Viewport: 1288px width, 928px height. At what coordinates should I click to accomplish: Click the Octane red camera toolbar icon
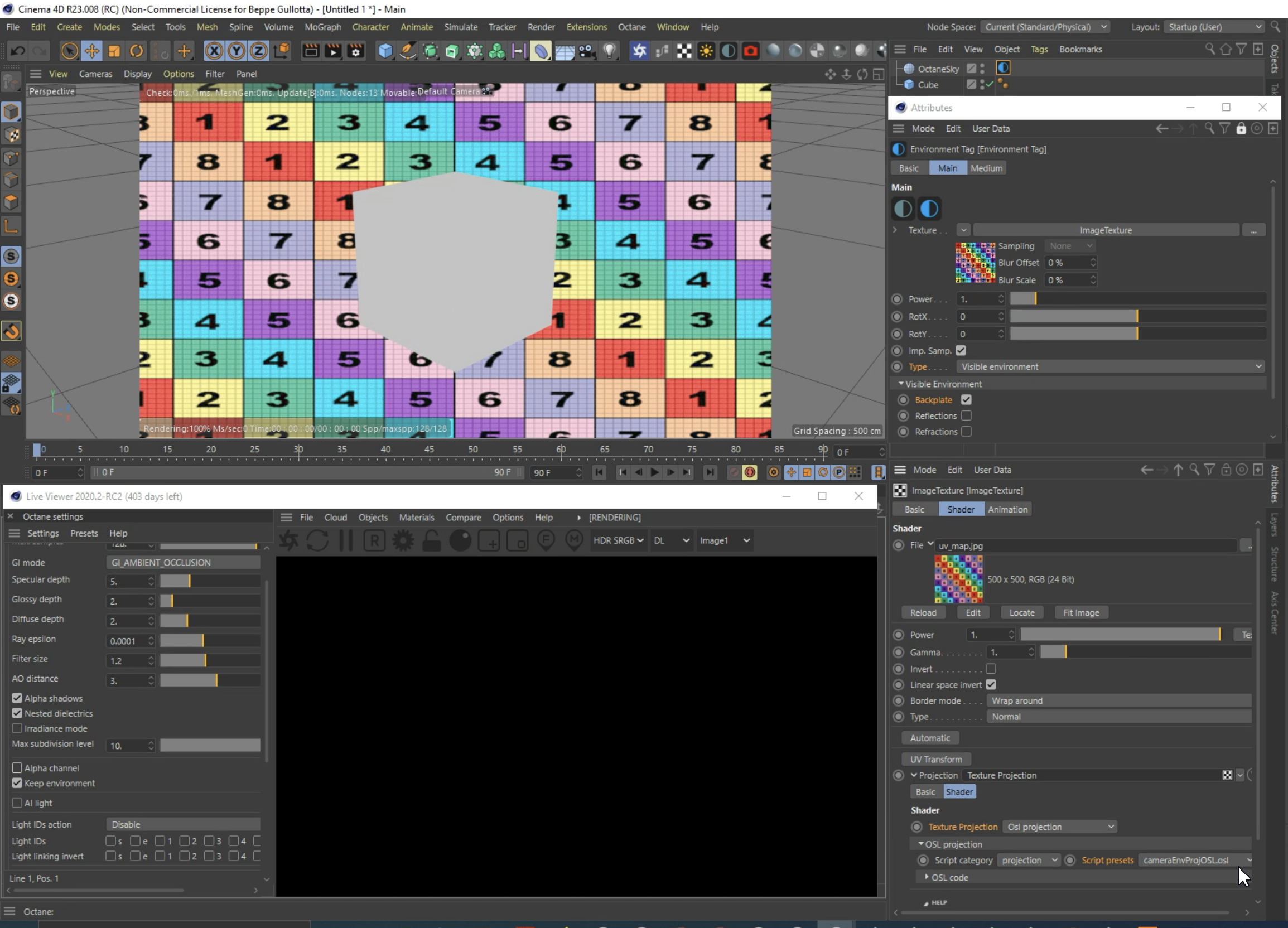coord(750,51)
